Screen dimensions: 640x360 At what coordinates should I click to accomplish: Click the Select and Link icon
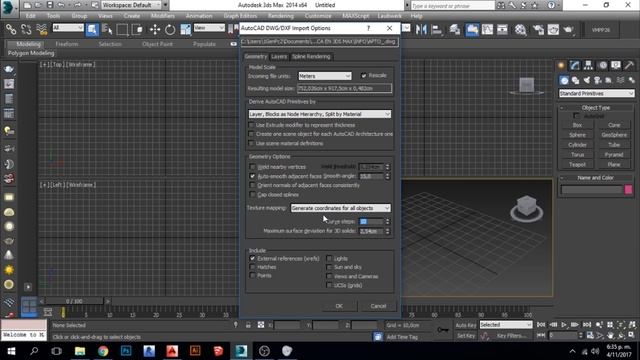(x=11, y=29)
